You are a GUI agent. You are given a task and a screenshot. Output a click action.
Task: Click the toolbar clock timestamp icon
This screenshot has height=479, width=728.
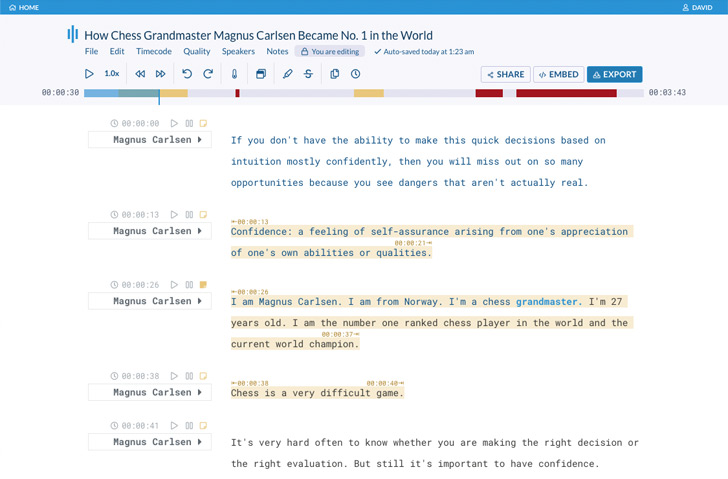click(356, 74)
